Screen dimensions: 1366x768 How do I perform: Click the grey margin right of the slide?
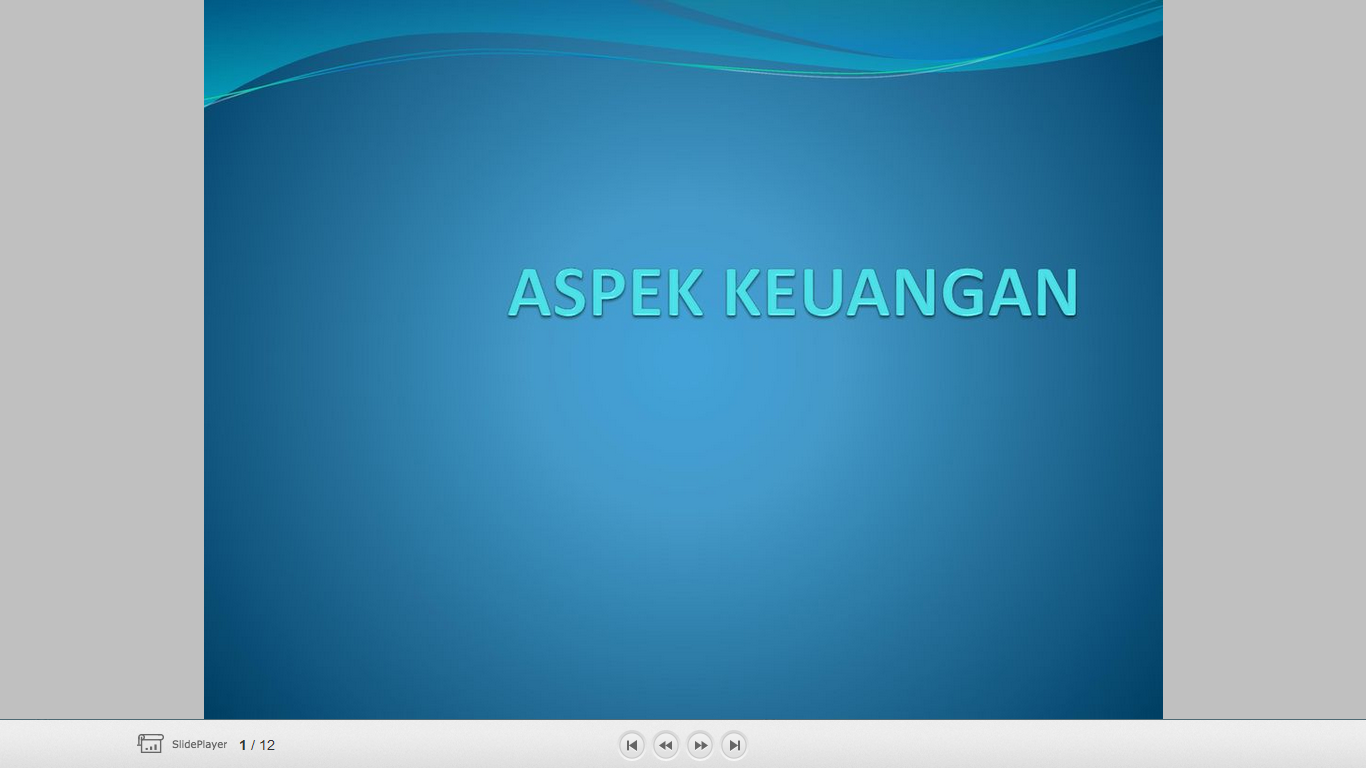pyautogui.click(x=1265, y=360)
